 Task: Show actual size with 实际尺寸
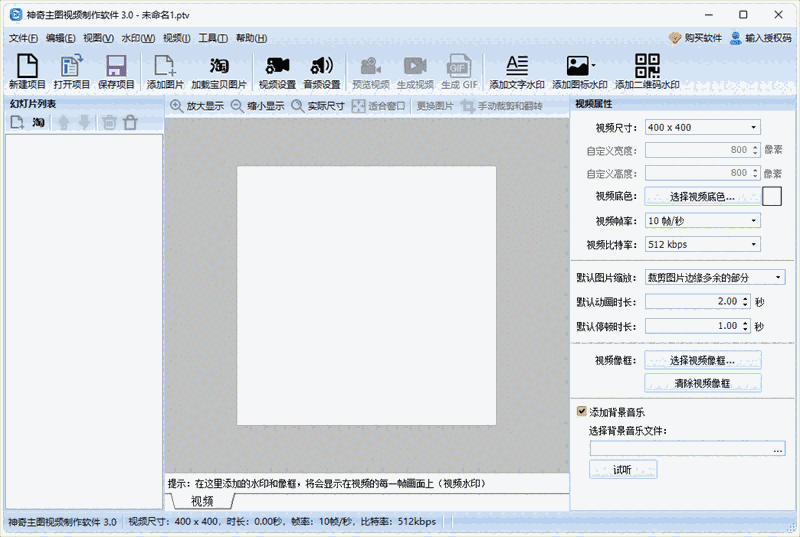(318, 106)
